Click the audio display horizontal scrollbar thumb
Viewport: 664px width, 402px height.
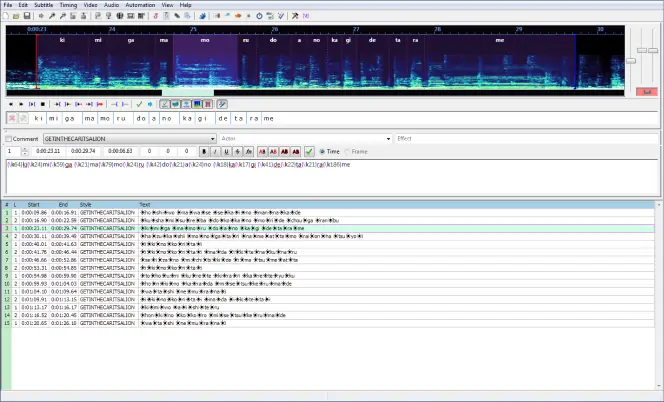(x=188, y=93)
